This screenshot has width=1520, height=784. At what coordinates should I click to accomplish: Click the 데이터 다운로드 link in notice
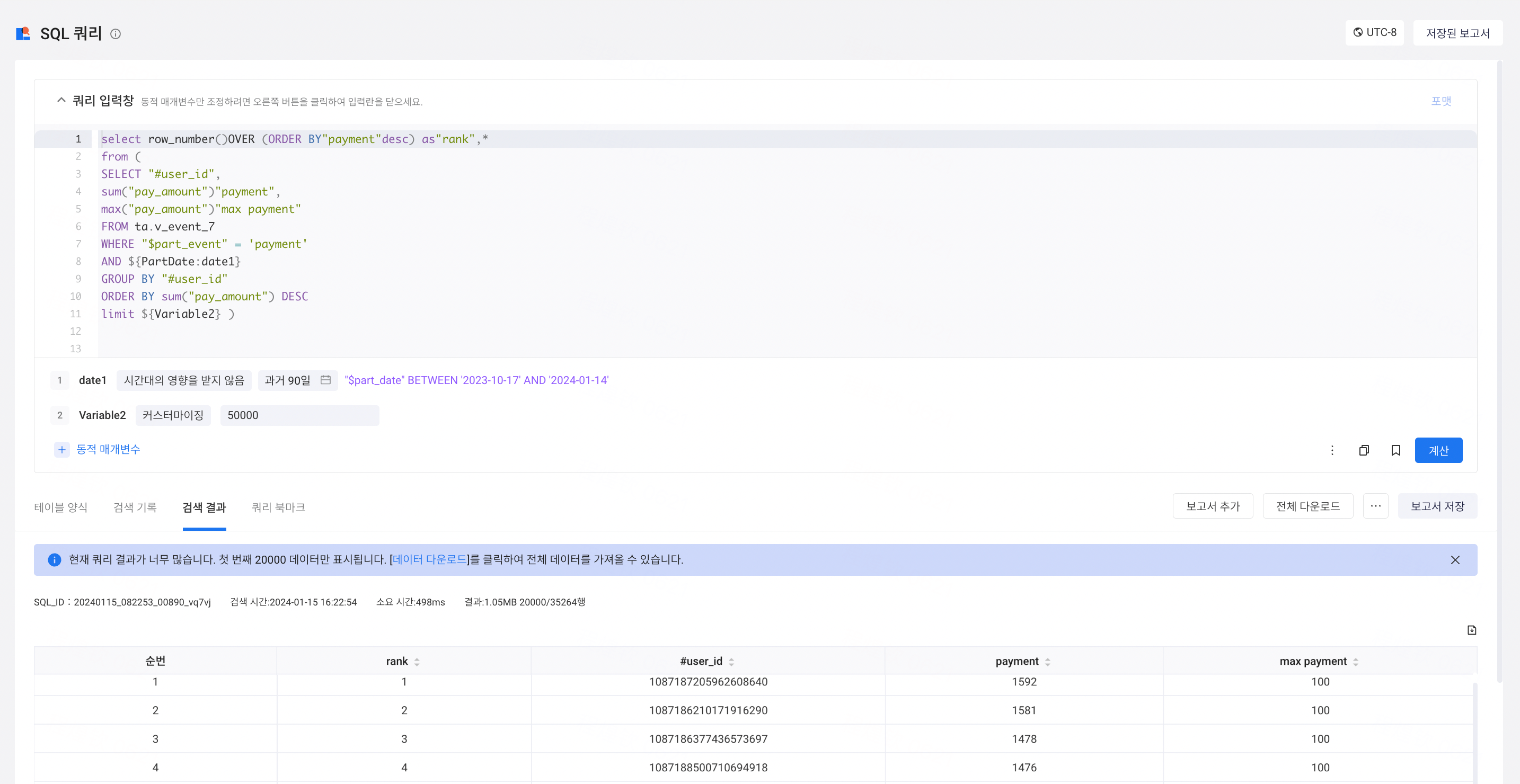(x=429, y=560)
